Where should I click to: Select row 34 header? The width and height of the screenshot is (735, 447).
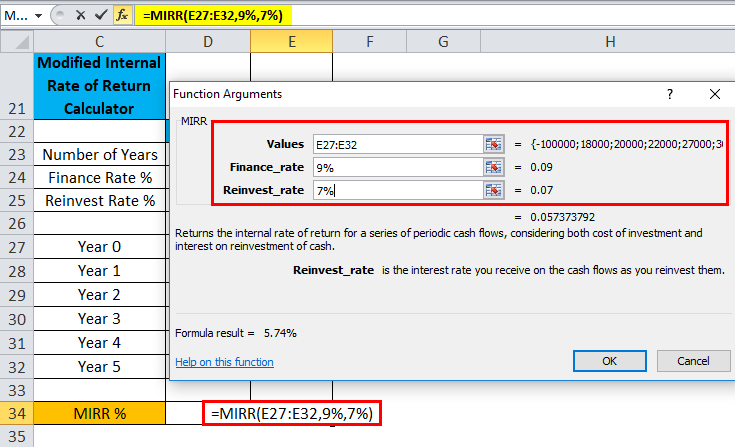point(17,413)
